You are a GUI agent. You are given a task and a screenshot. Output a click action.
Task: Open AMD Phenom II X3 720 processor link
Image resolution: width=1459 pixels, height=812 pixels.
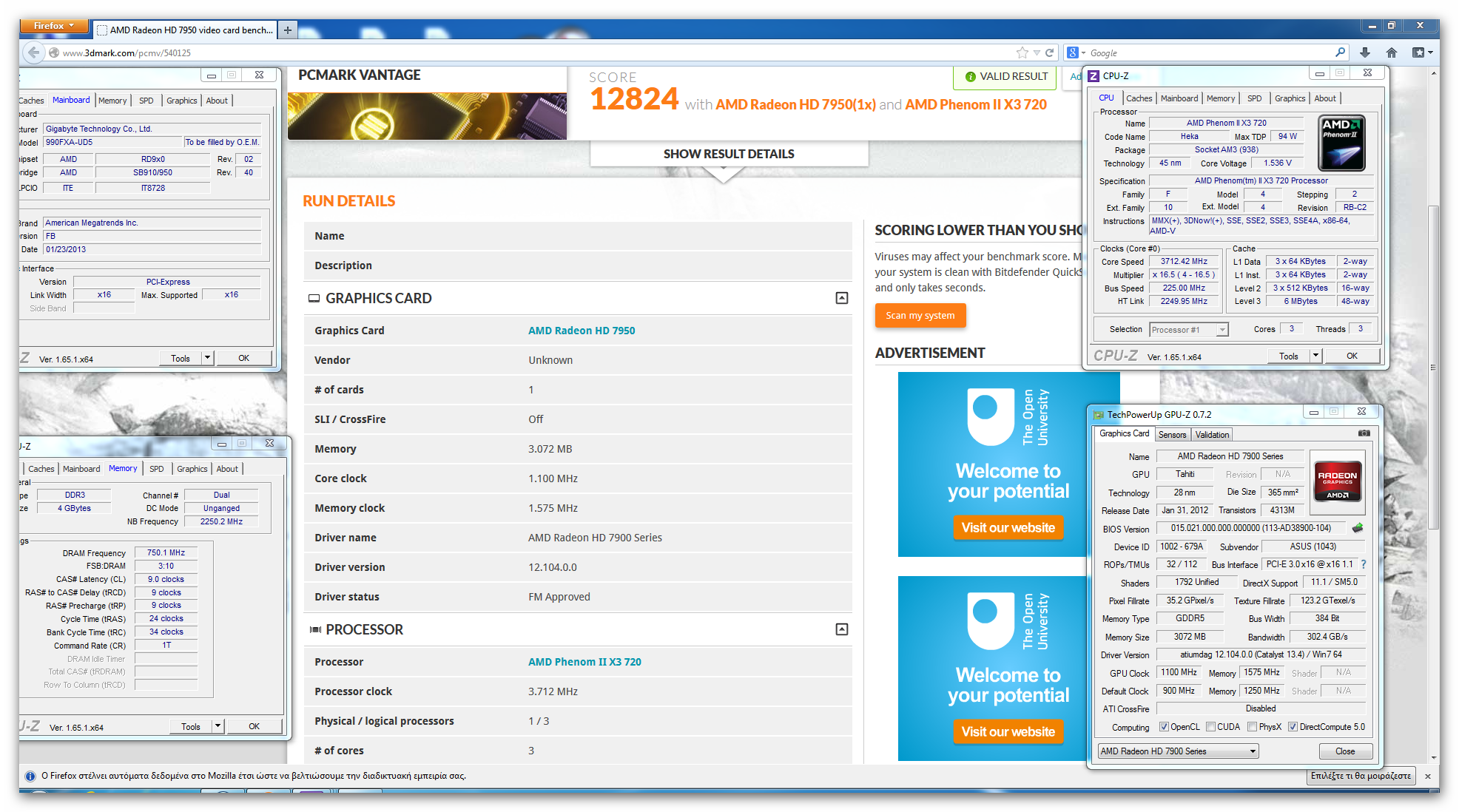[584, 662]
